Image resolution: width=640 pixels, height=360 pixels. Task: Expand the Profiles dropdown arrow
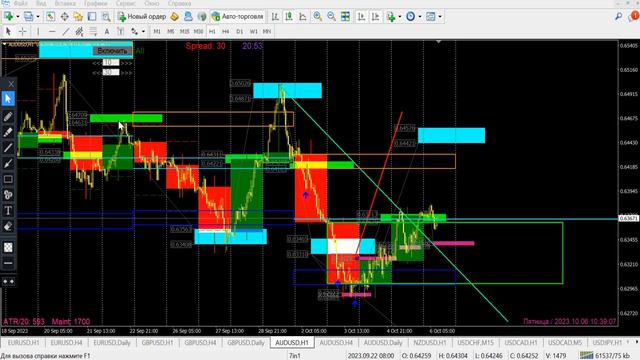pos(38,17)
